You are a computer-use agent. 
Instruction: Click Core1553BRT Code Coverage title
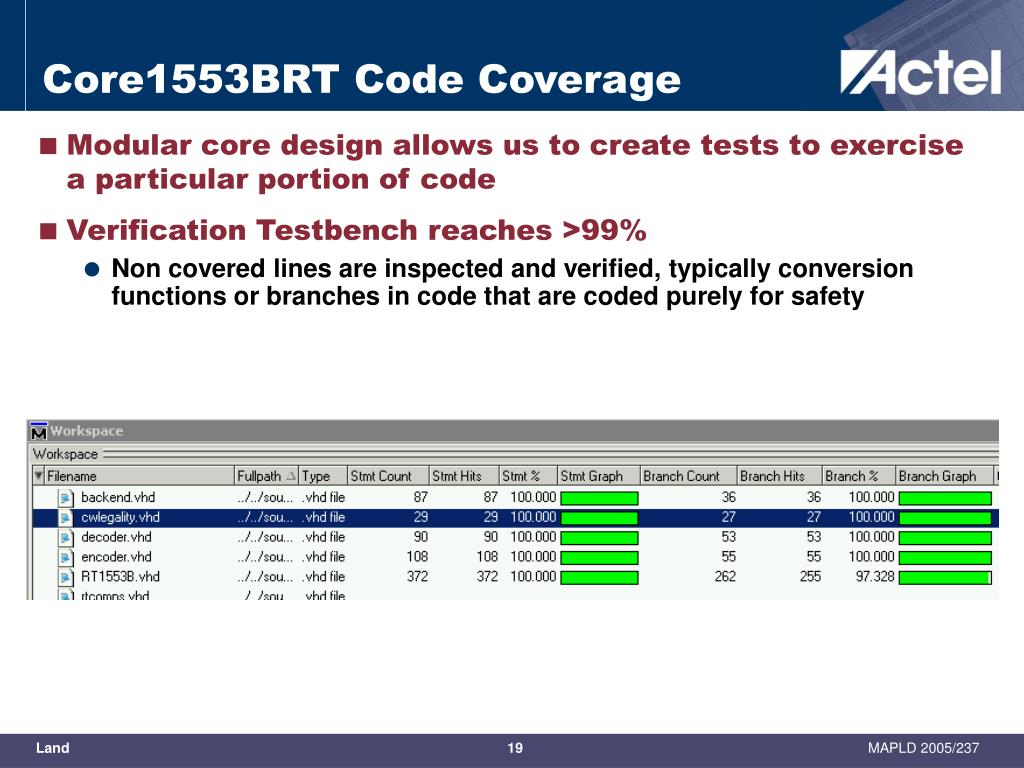point(362,80)
